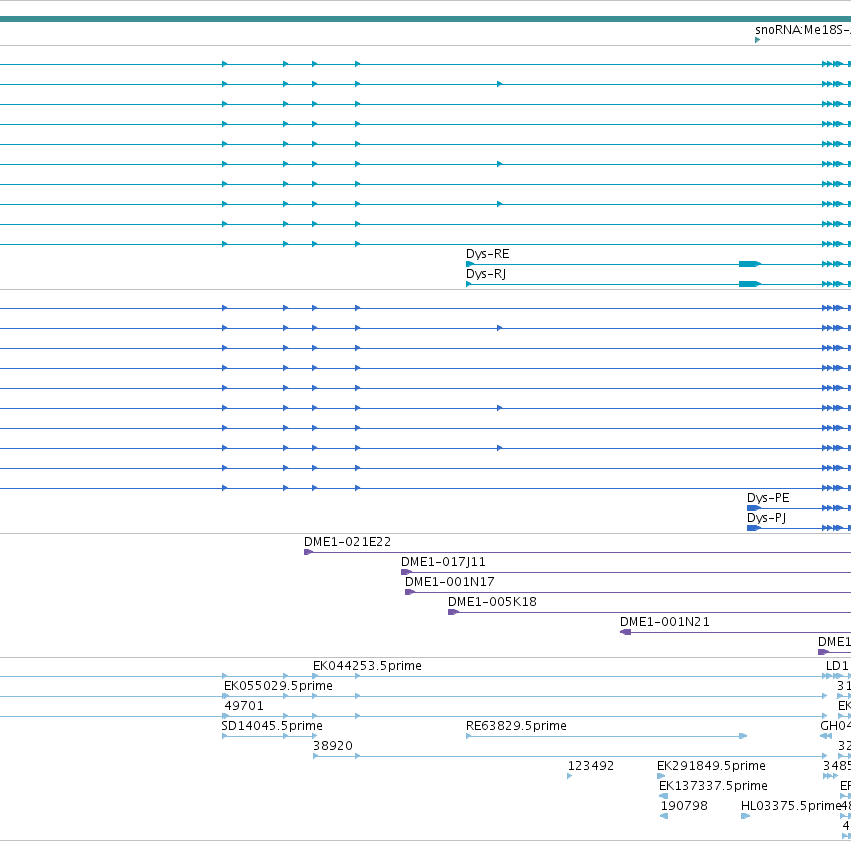
Task: Click the 38920 feature label
Action: tap(333, 746)
